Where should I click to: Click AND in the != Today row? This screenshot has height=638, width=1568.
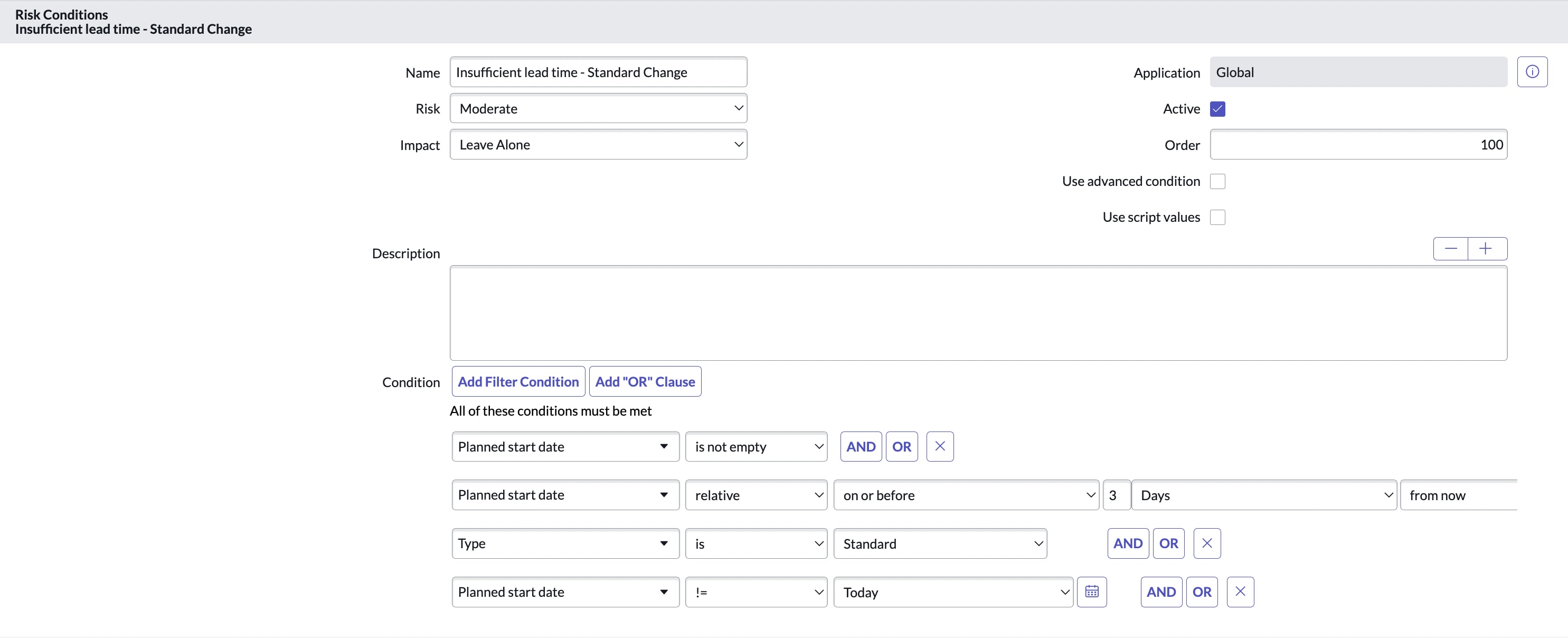point(1161,592)
